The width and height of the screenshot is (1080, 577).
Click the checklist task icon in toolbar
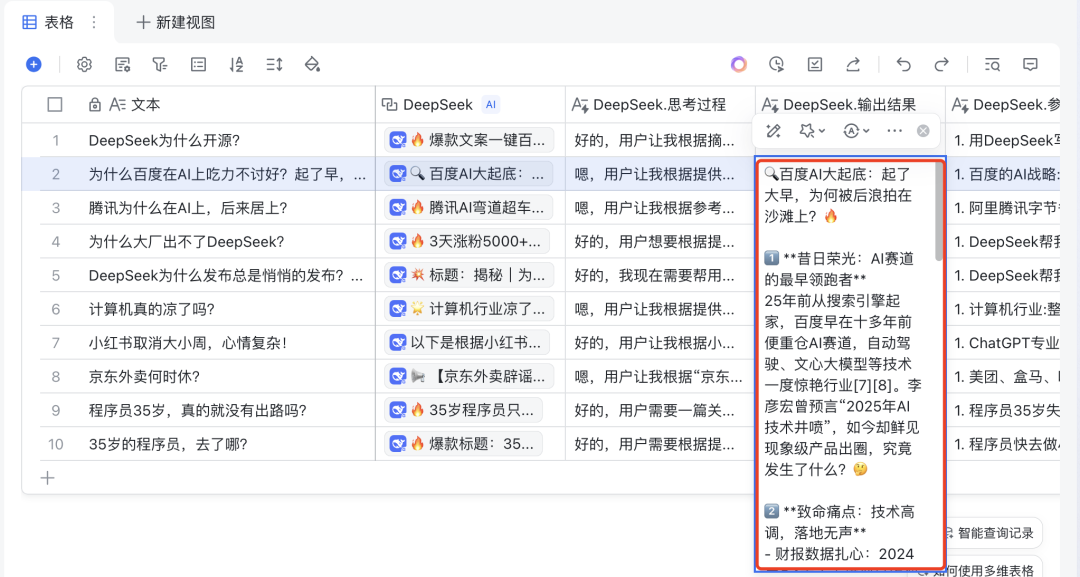click(815, 65)
